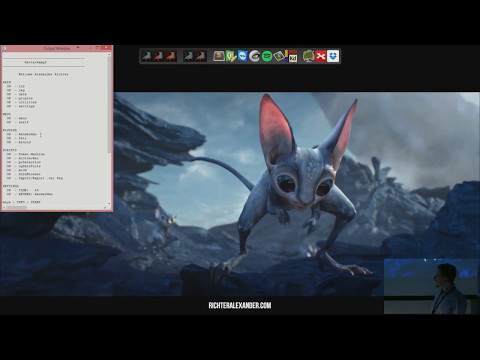
Task: Click the Output Window scroll down arrow
Action: click(x=109, y=203)
